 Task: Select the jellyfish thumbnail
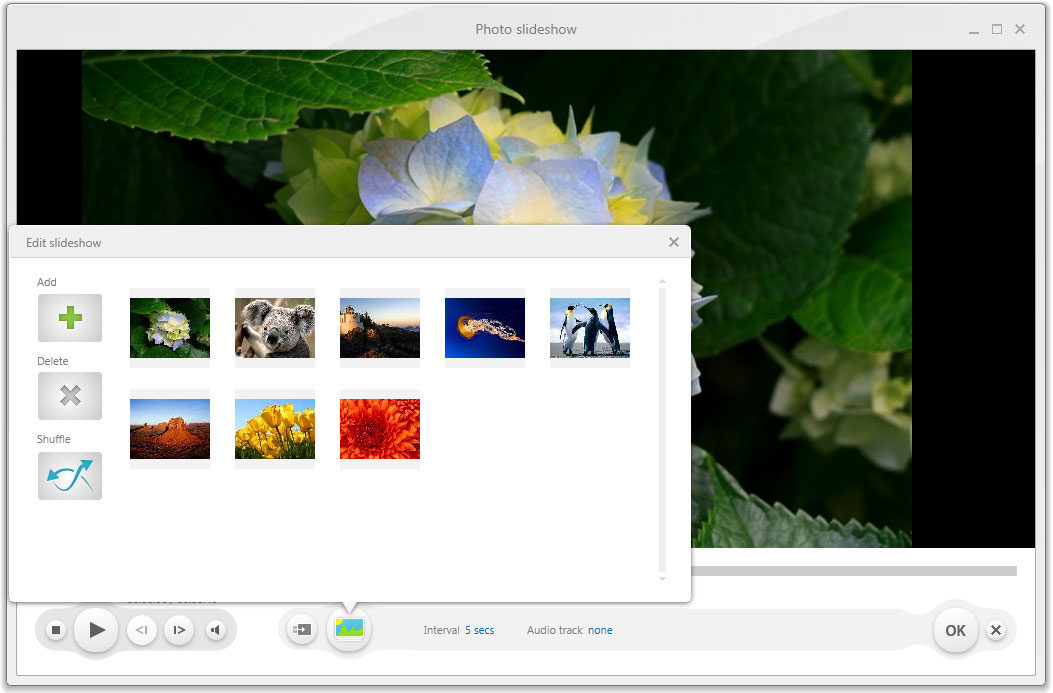485,328
